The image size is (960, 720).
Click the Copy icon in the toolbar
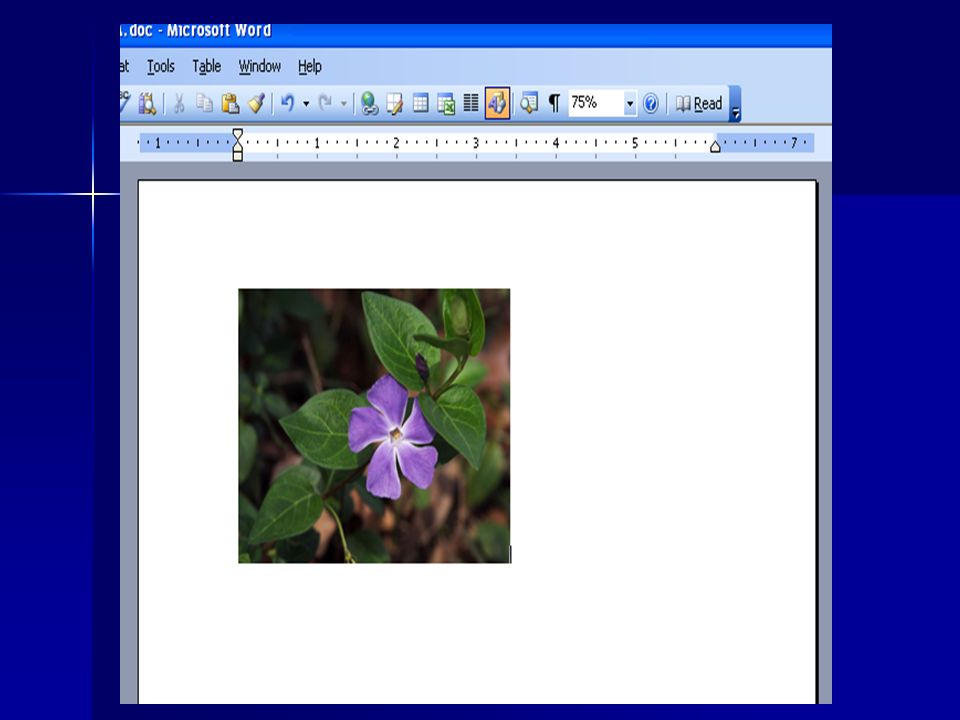(x=204, y=103)
